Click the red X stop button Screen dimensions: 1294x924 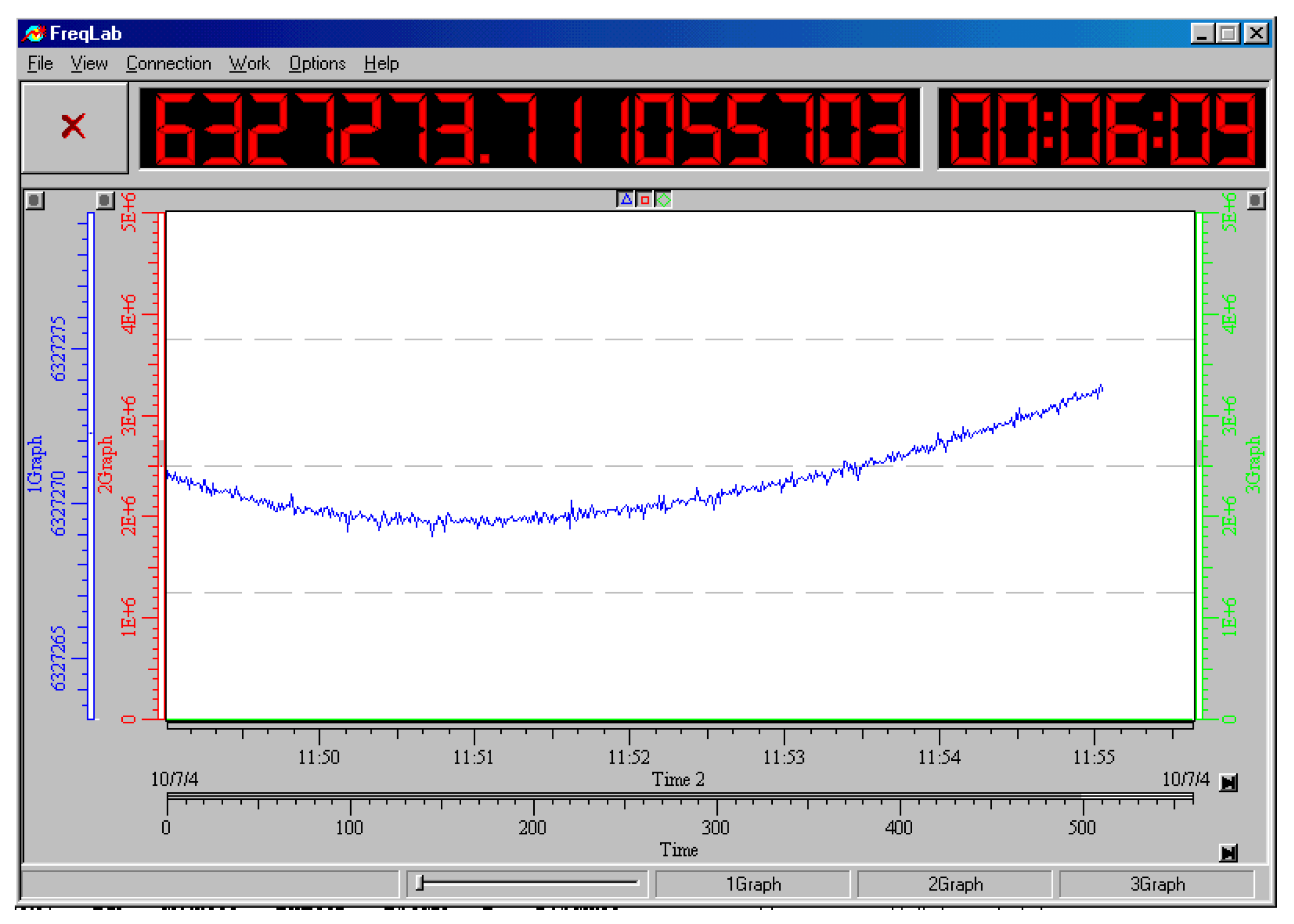[74, 127]
